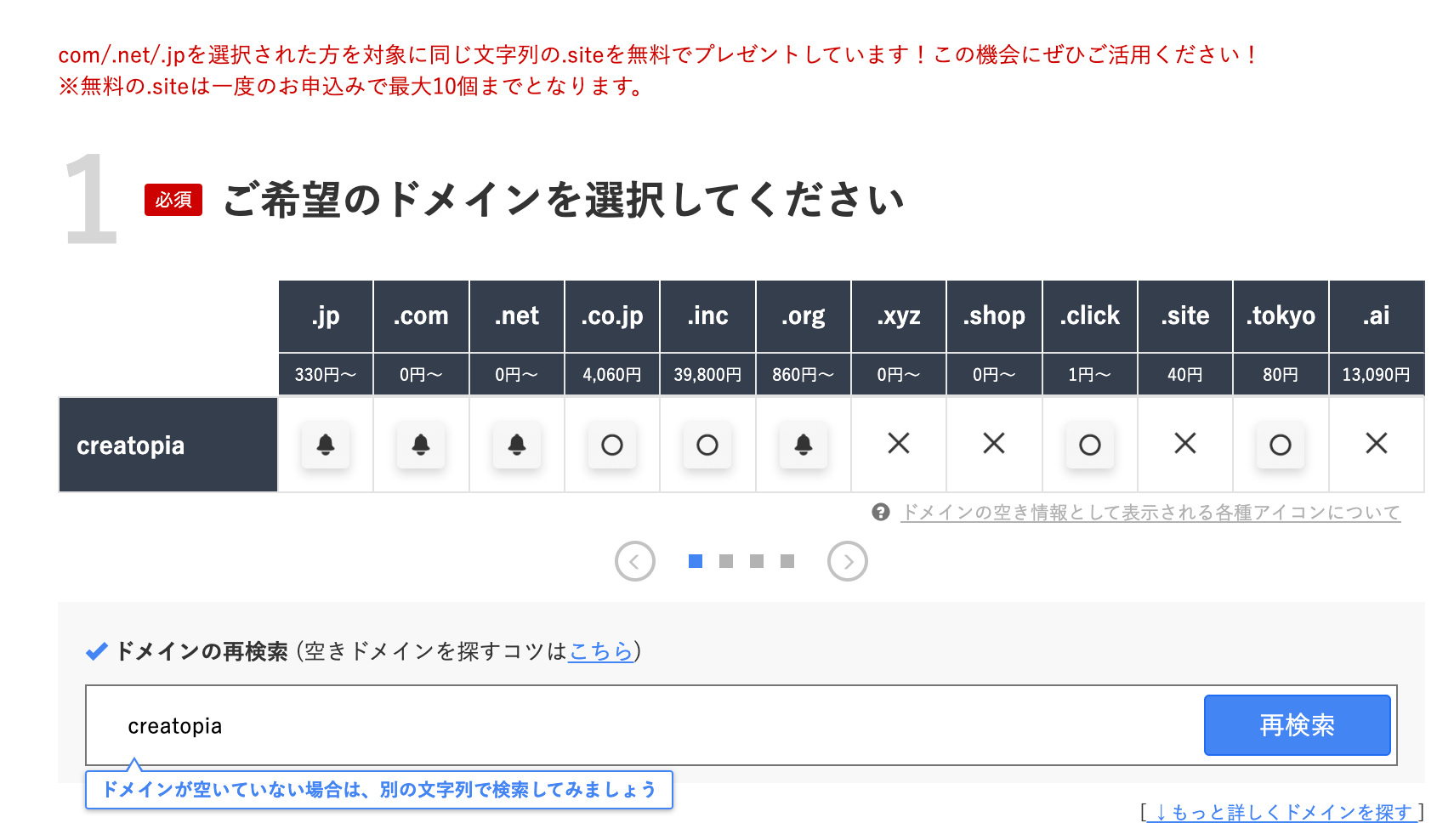Click the bell notification icon under .com

pyautogui.click(x=421, y=445)
